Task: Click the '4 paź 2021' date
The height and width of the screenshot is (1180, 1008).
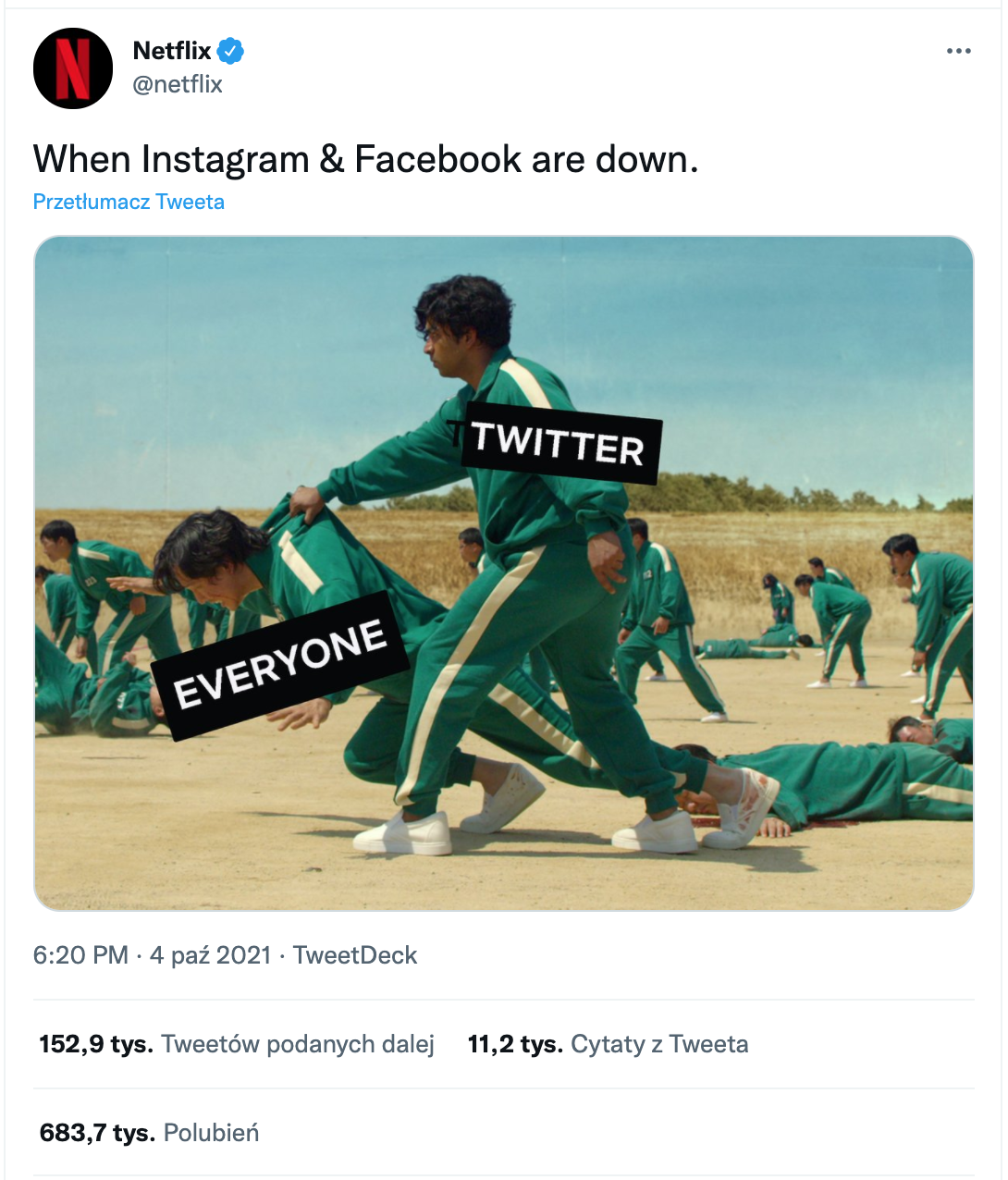Action: pyautogui.click(x=210, y=955)
